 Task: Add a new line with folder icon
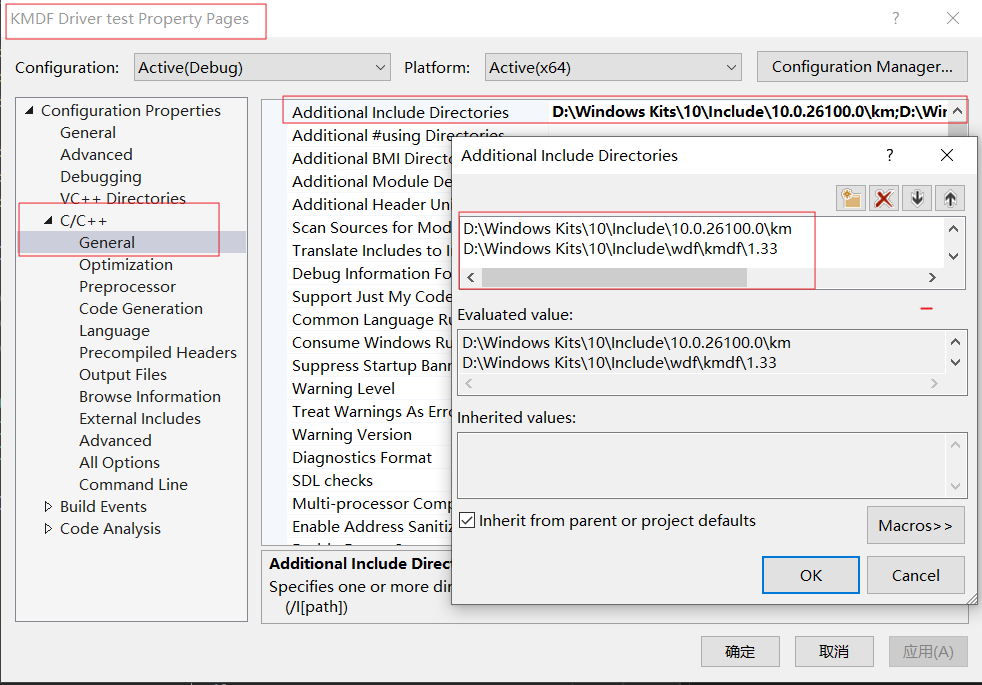point(851,198)
